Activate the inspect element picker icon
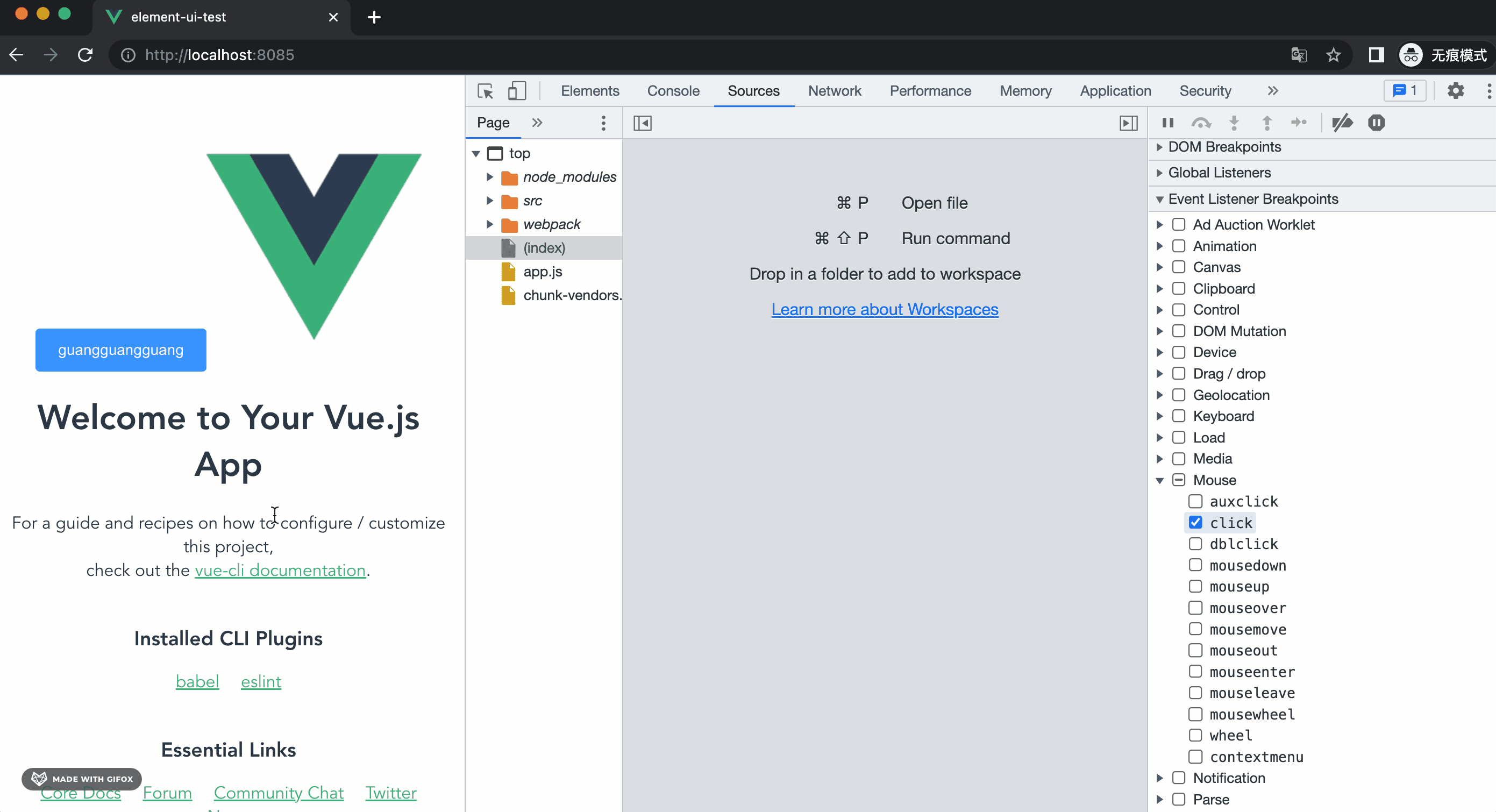The image size is (1496, 812). (x=485, y=91)
